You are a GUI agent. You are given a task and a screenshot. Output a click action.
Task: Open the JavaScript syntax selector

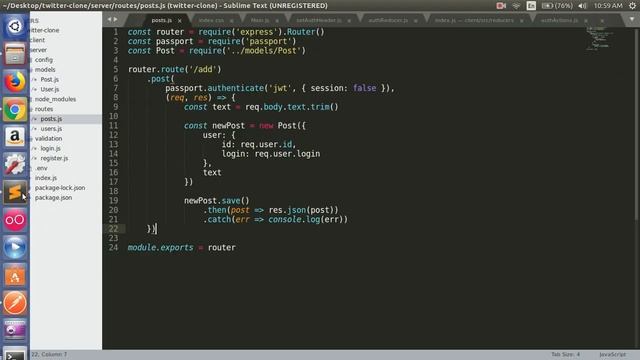click(612, 354)
